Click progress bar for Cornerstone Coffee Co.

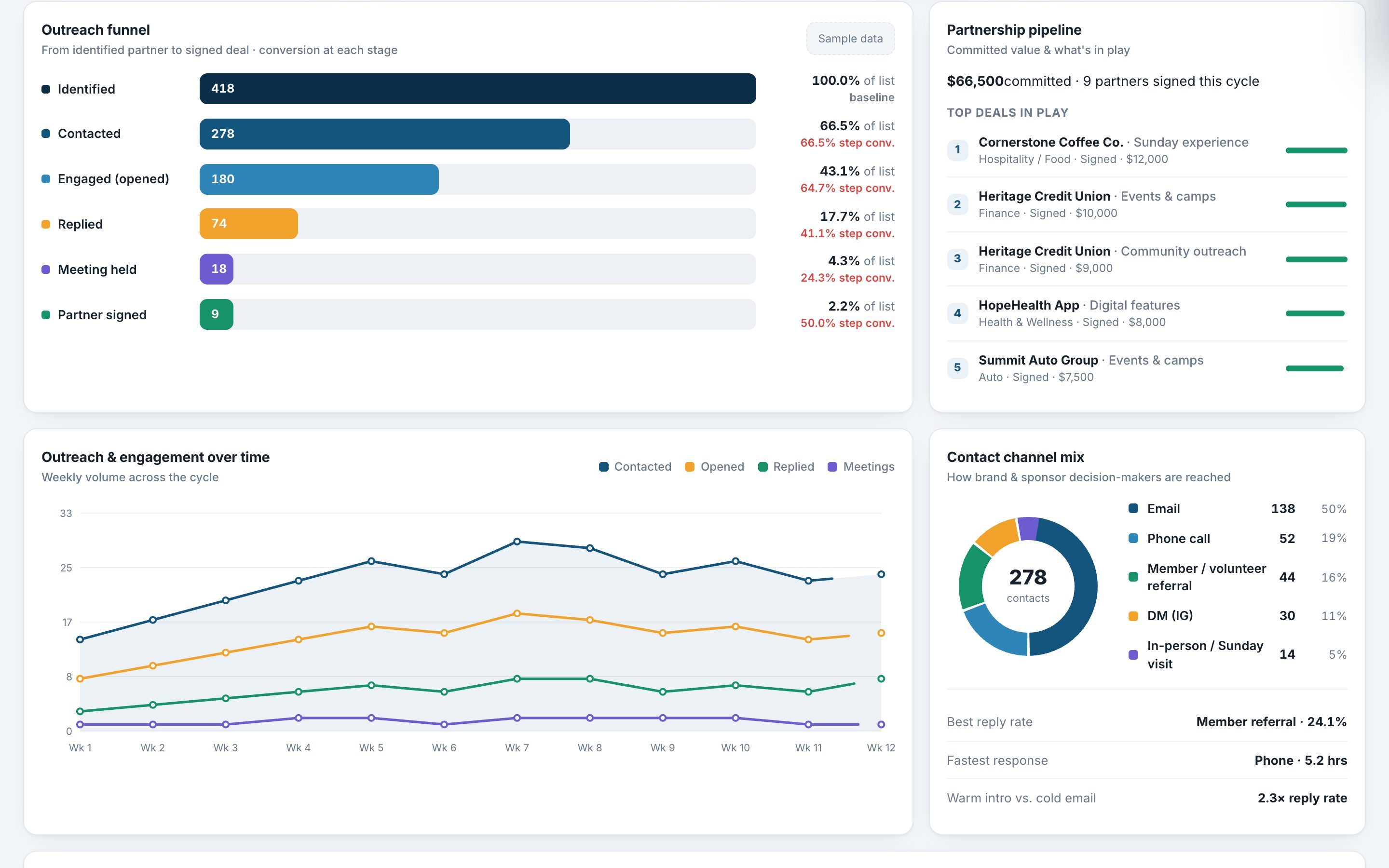point(1316,150)
